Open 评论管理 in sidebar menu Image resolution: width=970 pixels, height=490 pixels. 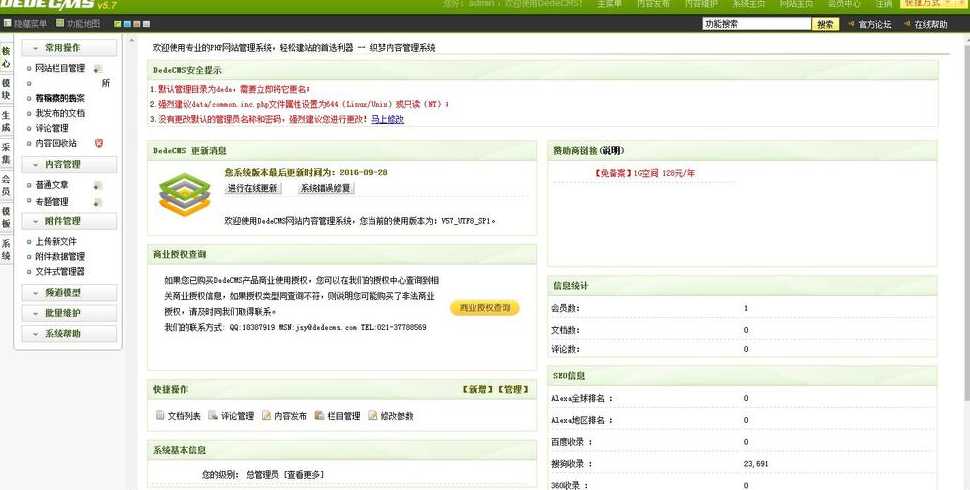point(52,128)
